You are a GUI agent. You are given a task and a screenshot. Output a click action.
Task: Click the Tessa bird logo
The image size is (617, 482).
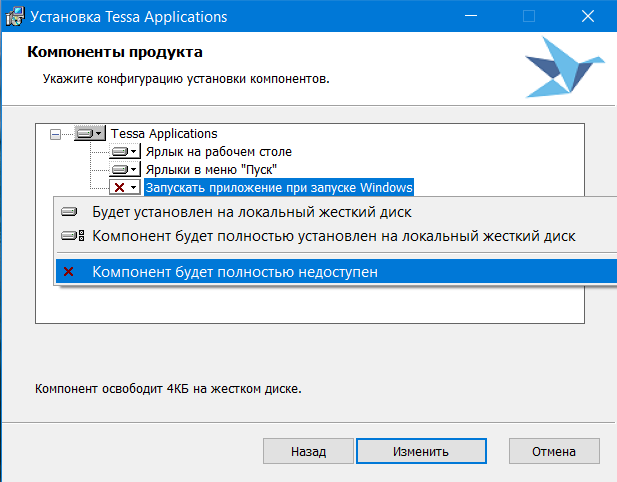(x=564, y=67)
